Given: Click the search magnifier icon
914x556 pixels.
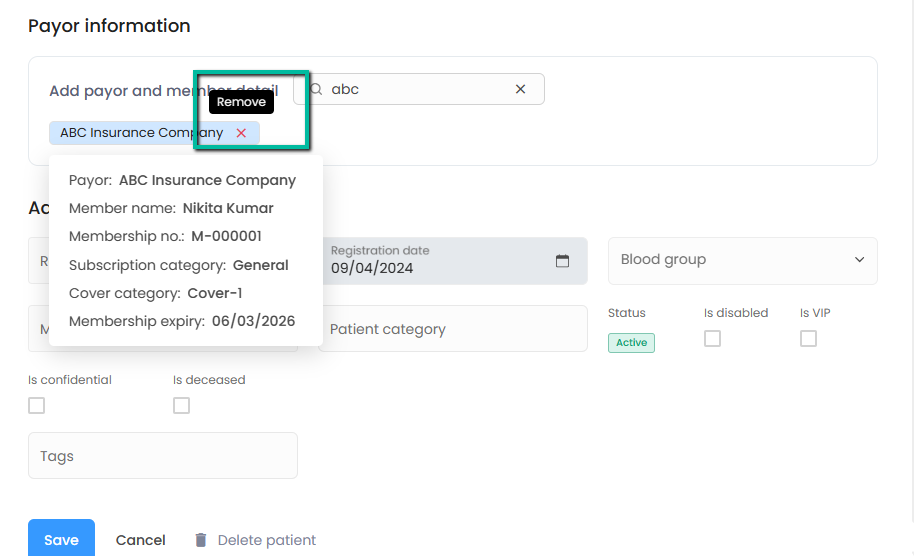Looking at the screenshot, I should pyautogui.click(x=316, y=89).
